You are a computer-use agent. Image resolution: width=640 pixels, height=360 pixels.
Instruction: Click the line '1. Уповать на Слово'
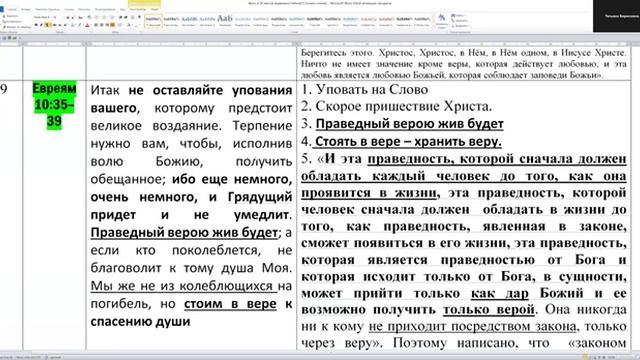point(365,89)
